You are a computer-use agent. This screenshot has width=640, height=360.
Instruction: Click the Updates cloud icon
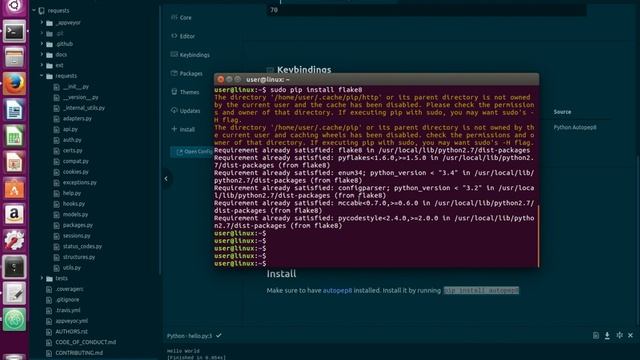click(174, 110)
